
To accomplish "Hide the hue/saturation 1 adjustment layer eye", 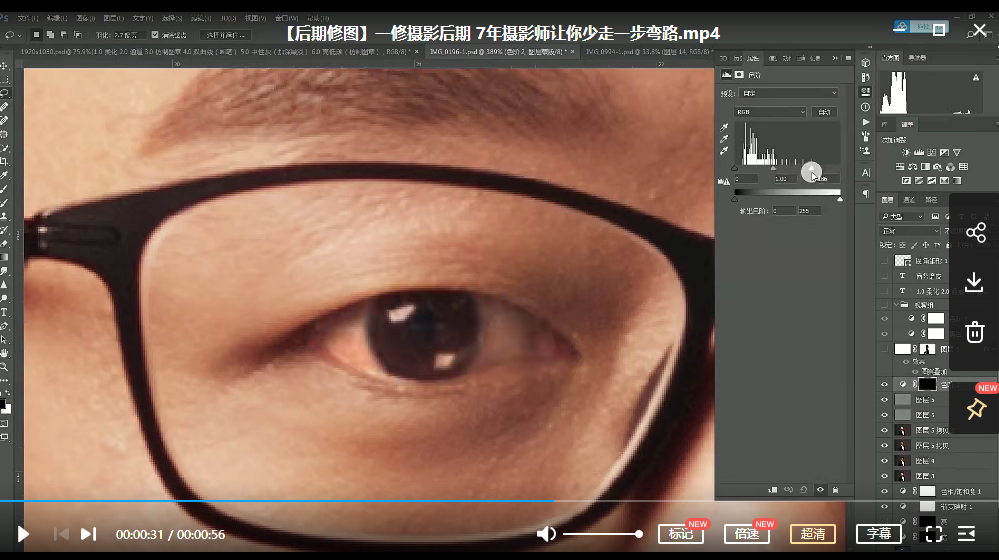I will click(x=884, y=491).
